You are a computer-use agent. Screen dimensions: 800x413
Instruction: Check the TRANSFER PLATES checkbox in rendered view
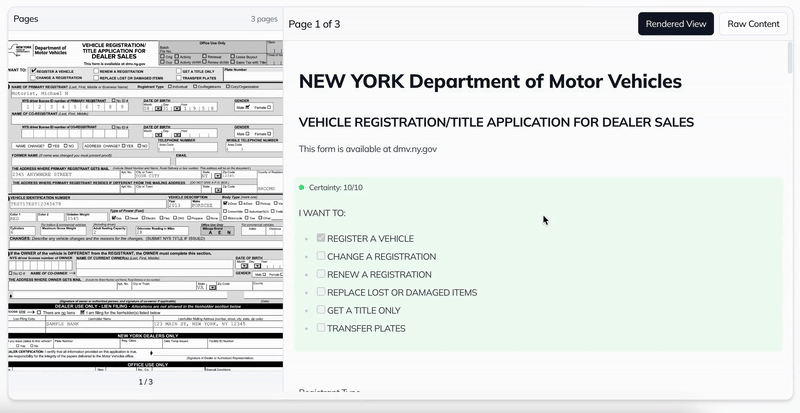coord(321,327)
